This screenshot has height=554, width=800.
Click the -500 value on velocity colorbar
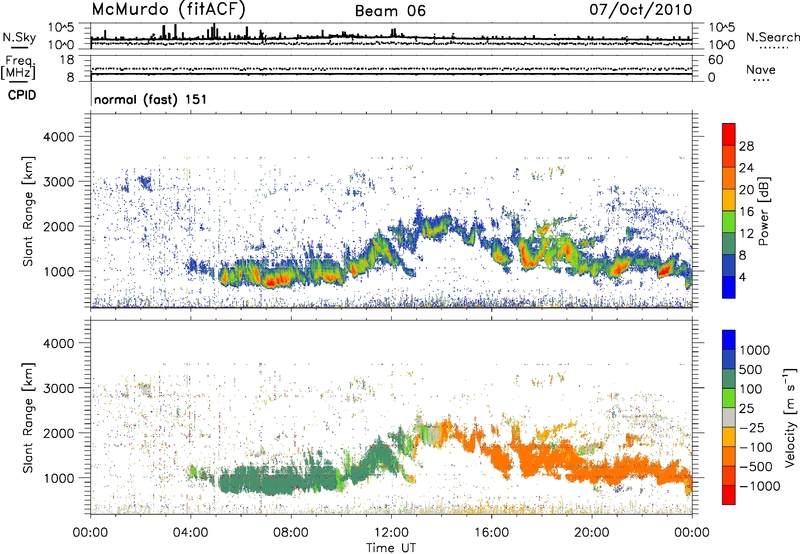tap(755, 466)
